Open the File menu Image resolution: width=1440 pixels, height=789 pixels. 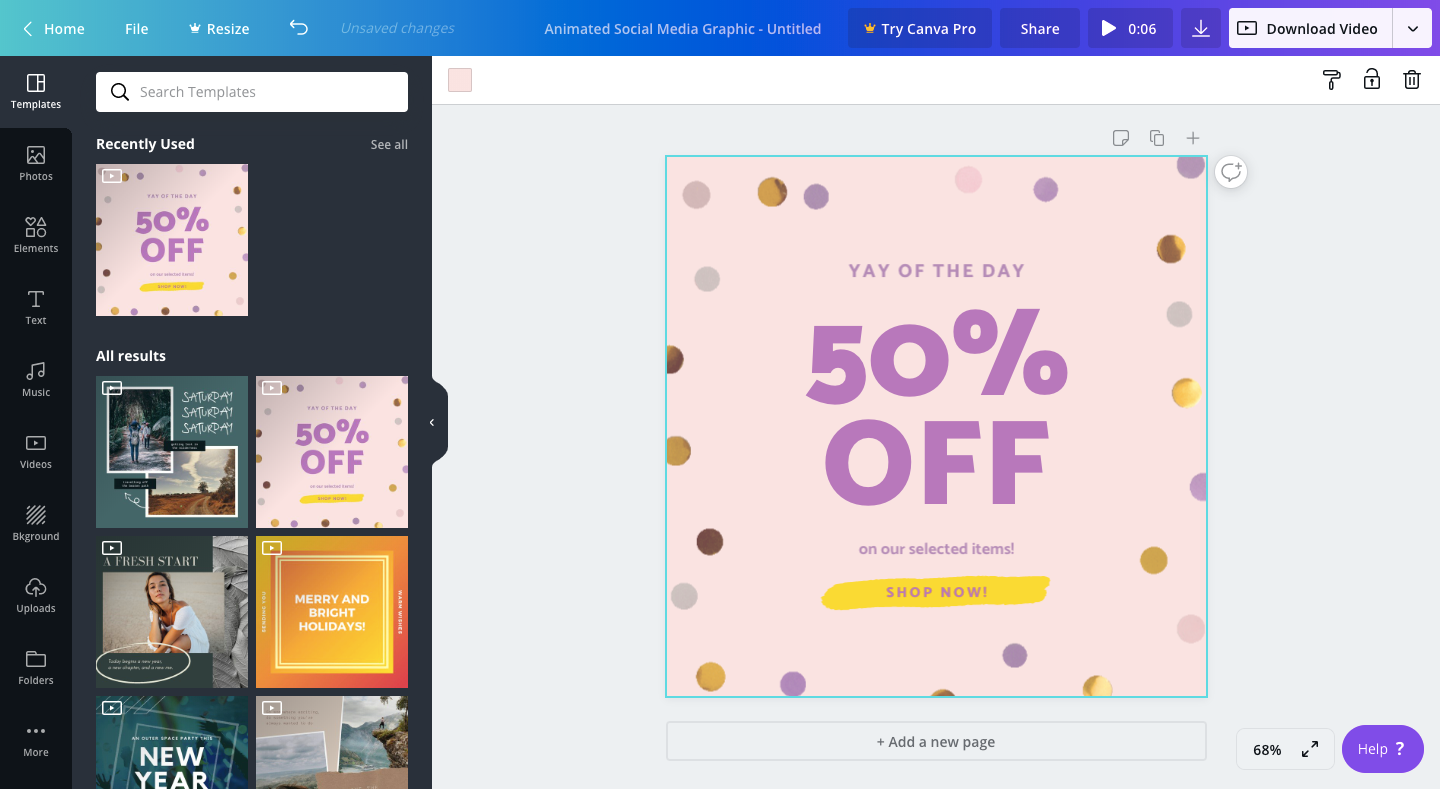click(137, 28)
